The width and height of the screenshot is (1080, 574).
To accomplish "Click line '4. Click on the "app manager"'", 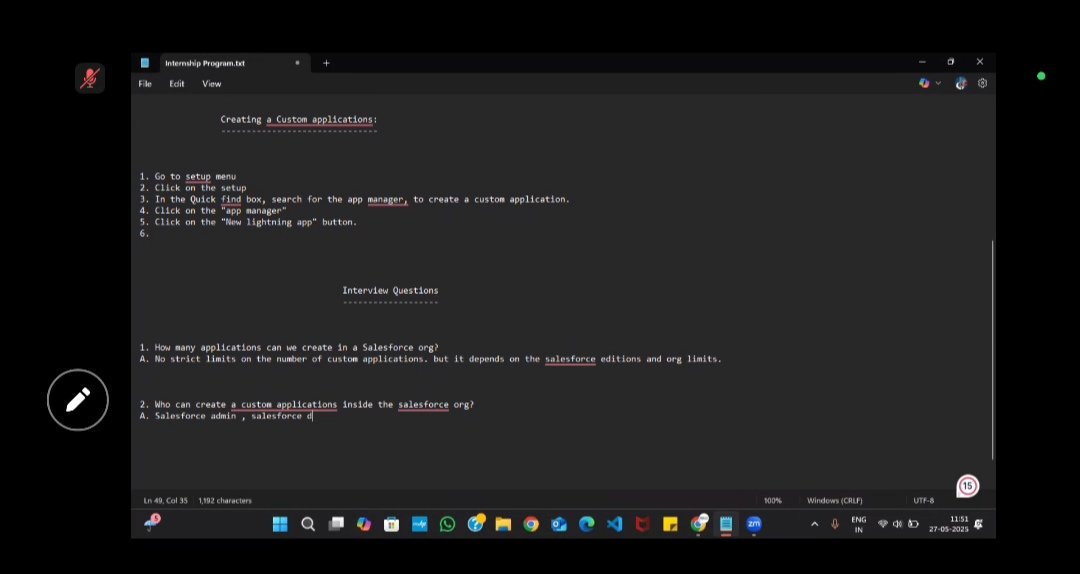I will point(213,210).
